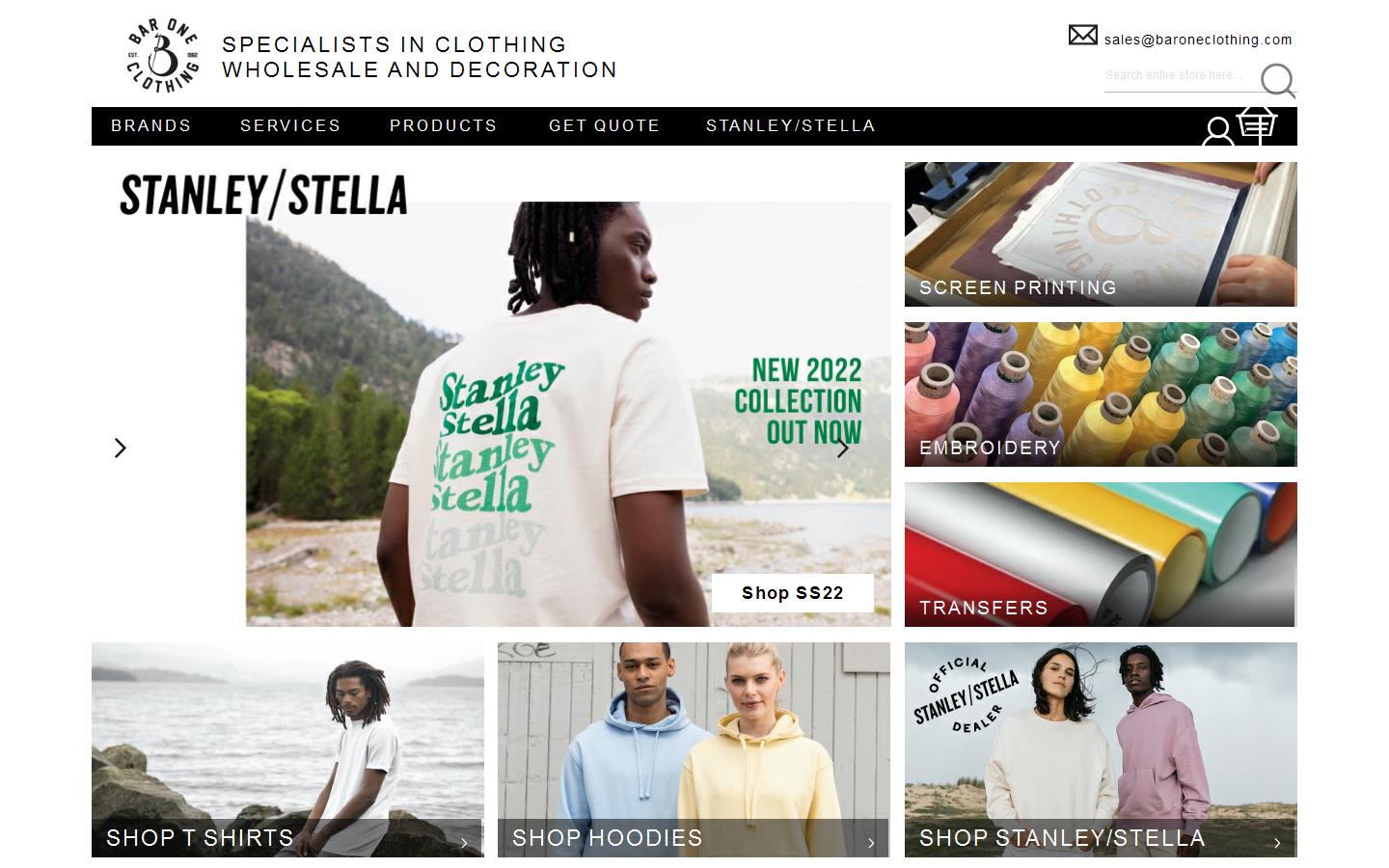Click the envelope email icon
1389x868 pixels.
tap(1083, 36)
